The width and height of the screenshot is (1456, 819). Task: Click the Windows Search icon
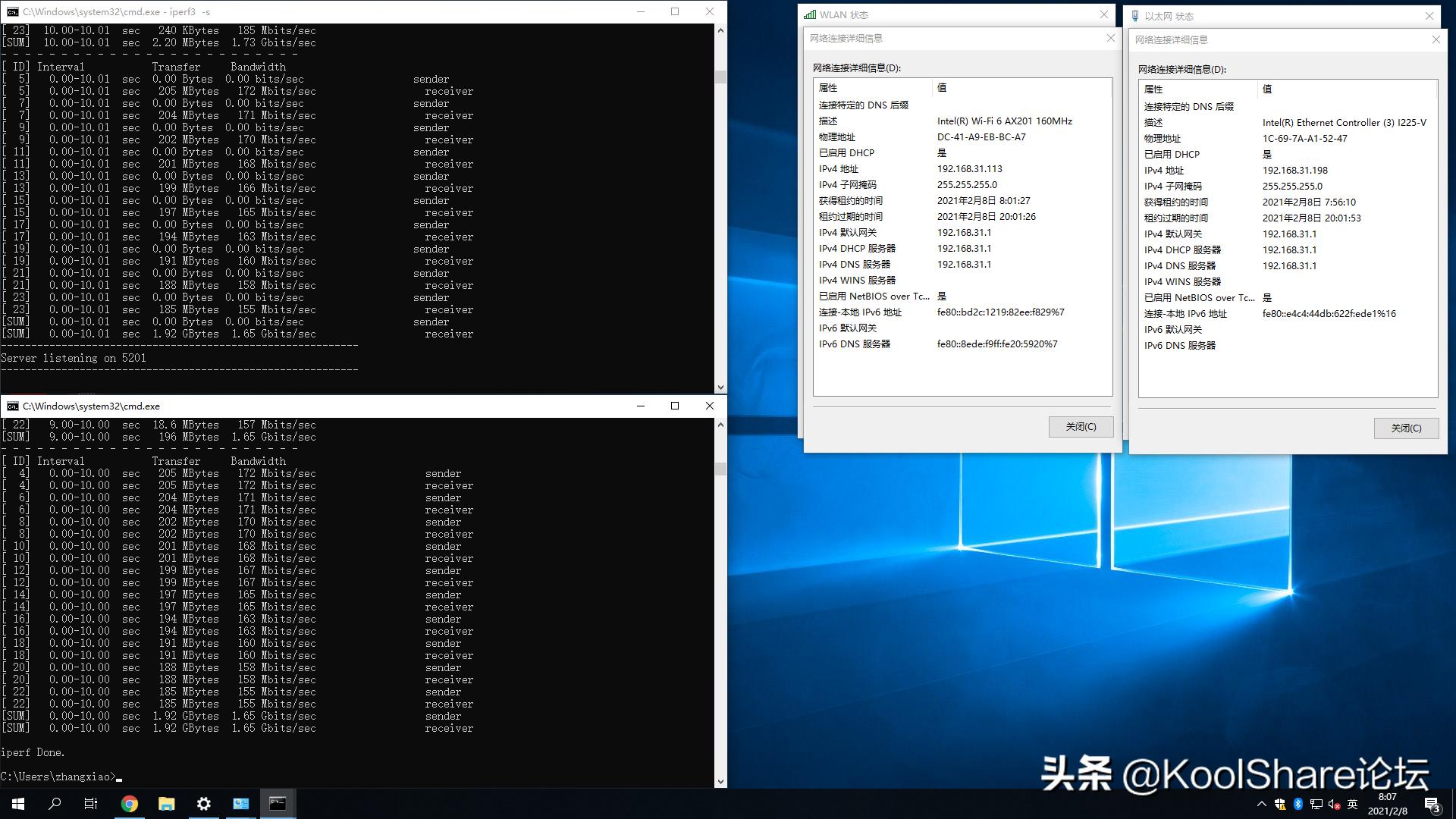coord(53,803)
